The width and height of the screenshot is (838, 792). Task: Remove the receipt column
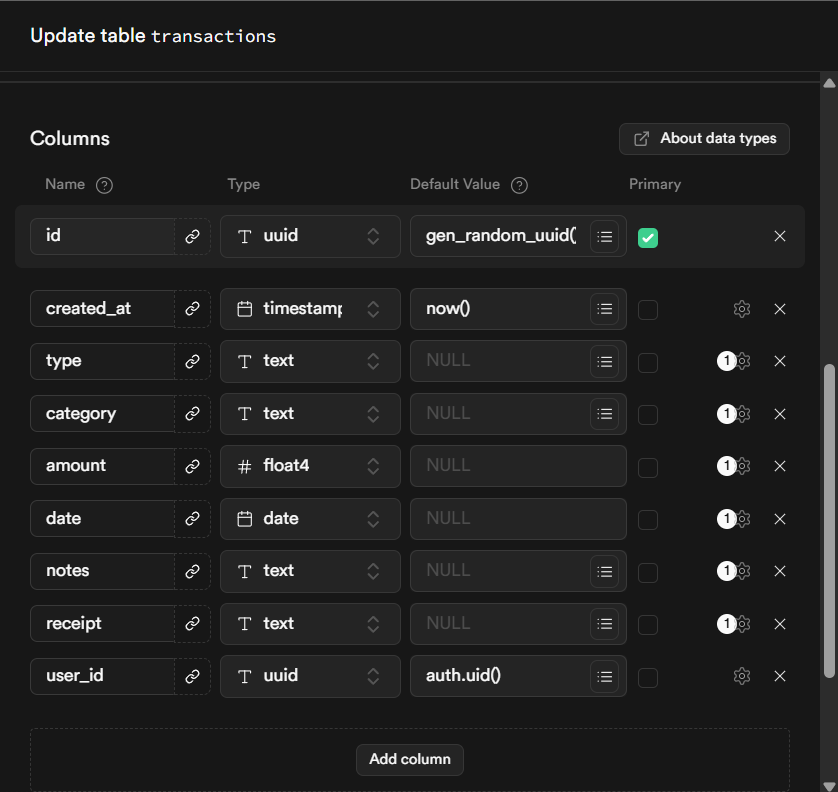(780, 624)
